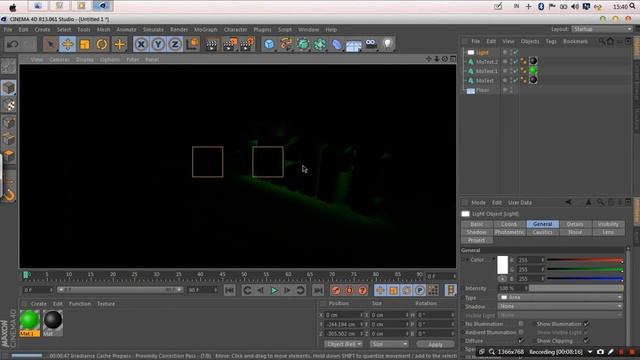Add a Camera object

(371, 43)
